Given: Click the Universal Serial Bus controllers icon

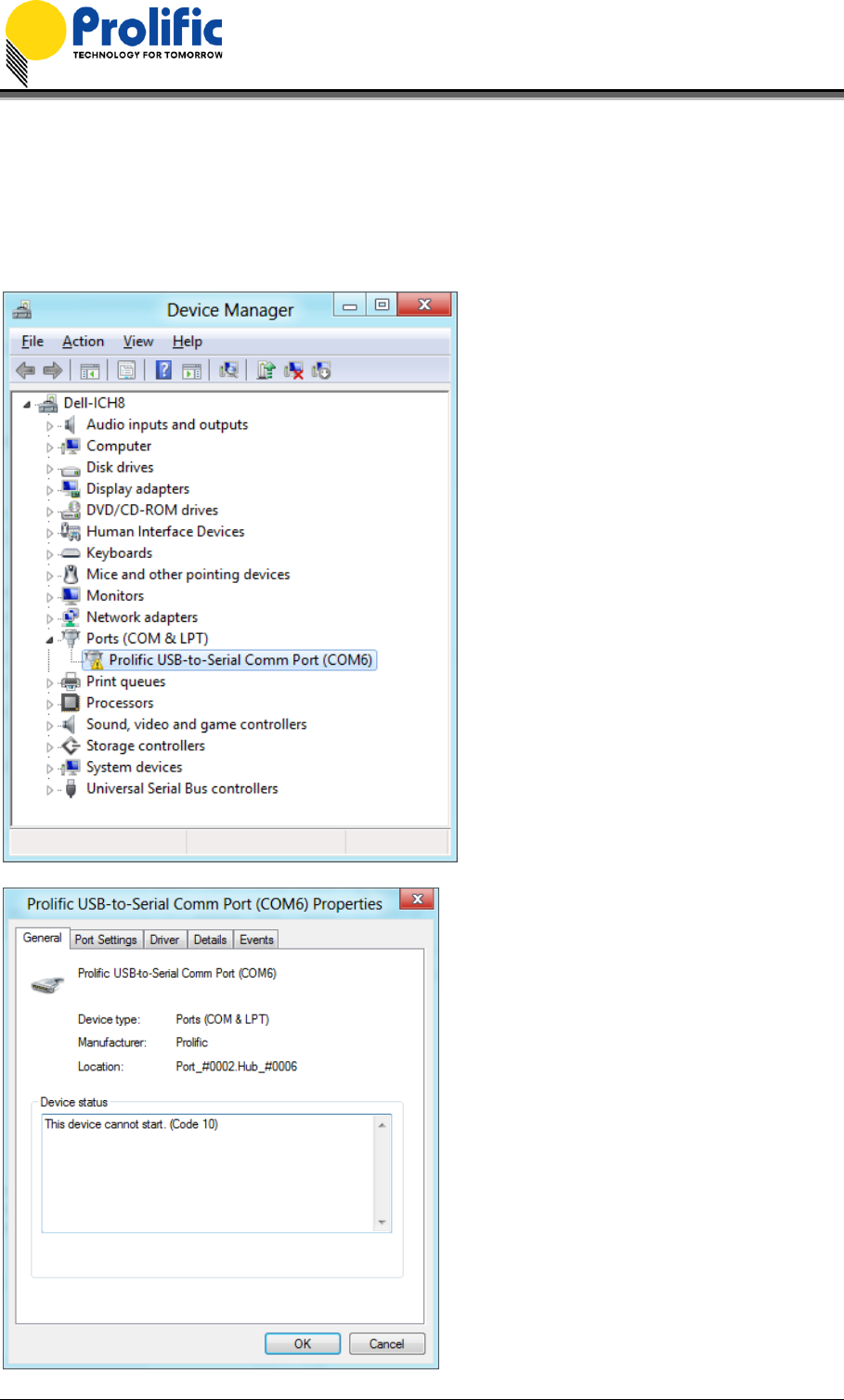Looking at the screenshot, I should click(71, 789).
